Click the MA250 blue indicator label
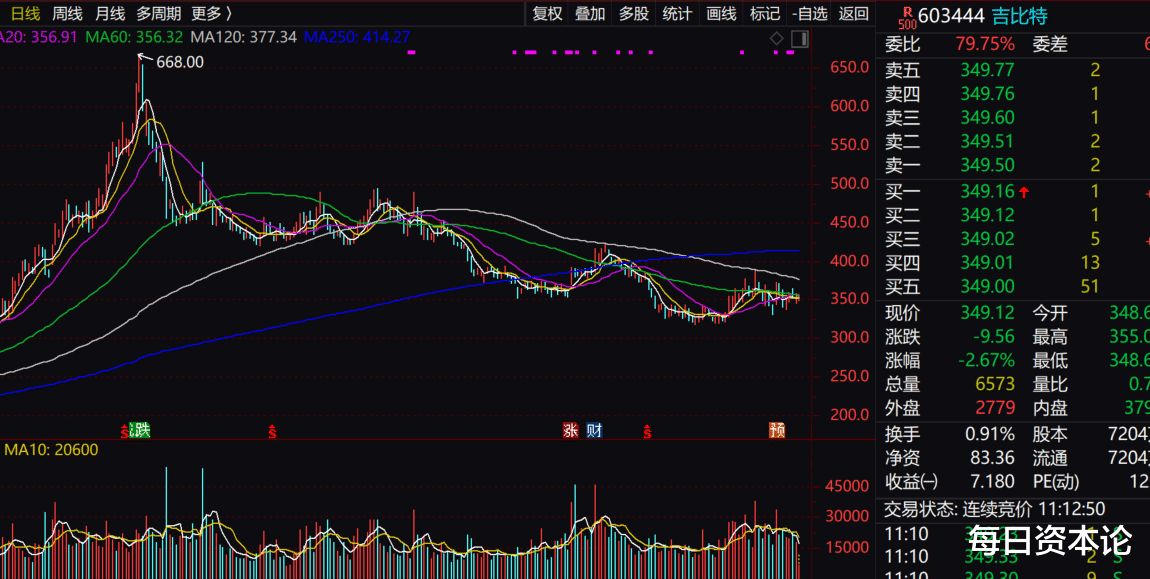 click(x=357, y=37)
